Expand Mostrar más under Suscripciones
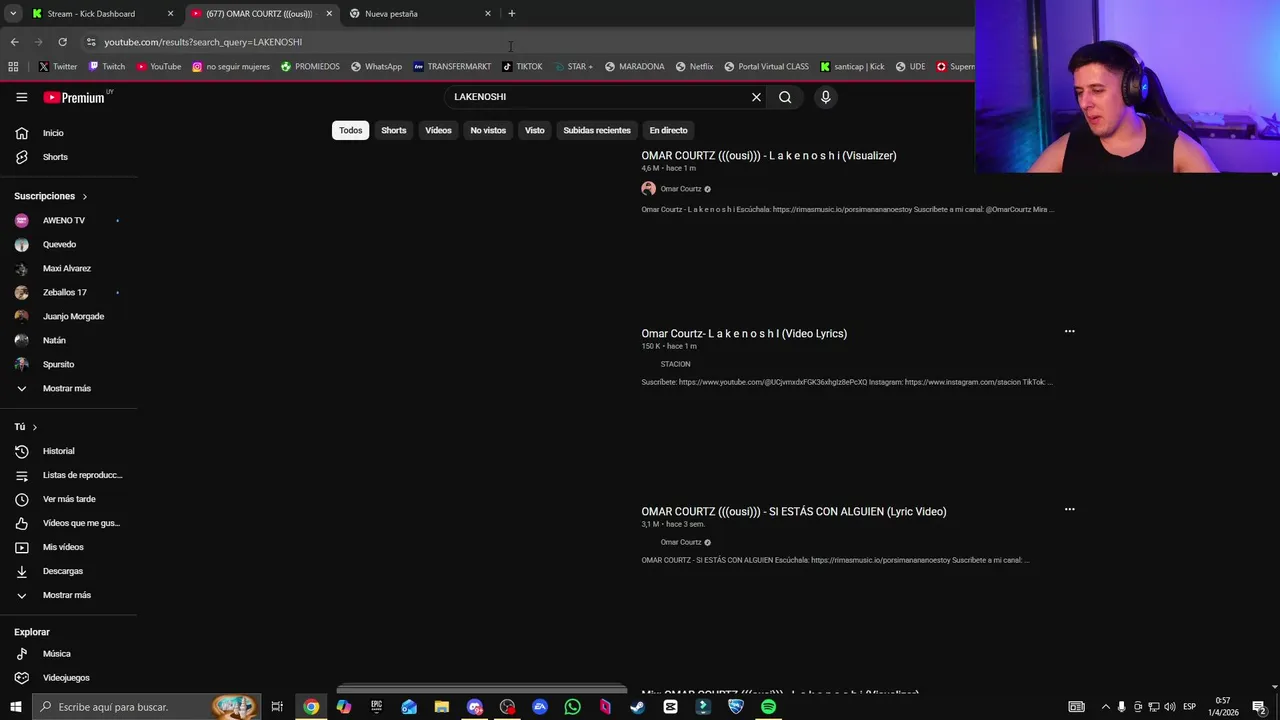Screen dimensions: 1280x720 click(x=68, y=388)
